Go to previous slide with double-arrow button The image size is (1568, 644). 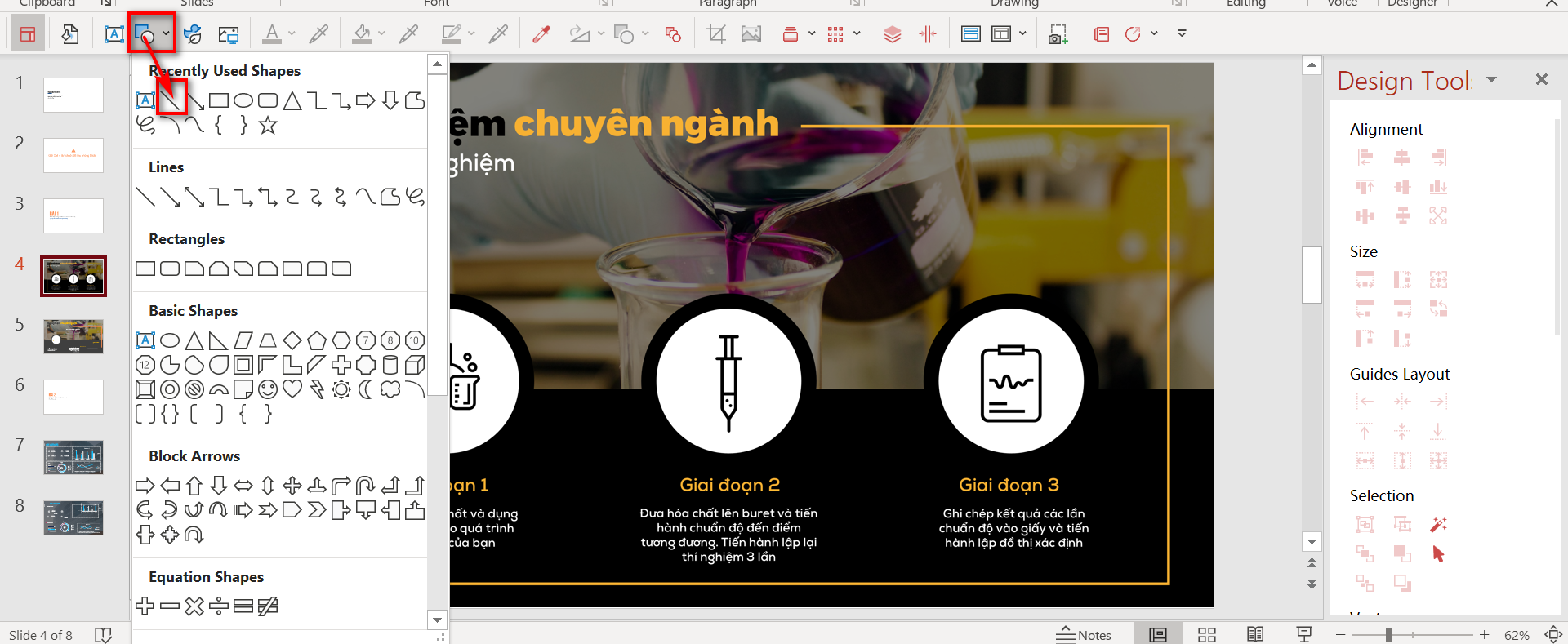click(1312, 563)
